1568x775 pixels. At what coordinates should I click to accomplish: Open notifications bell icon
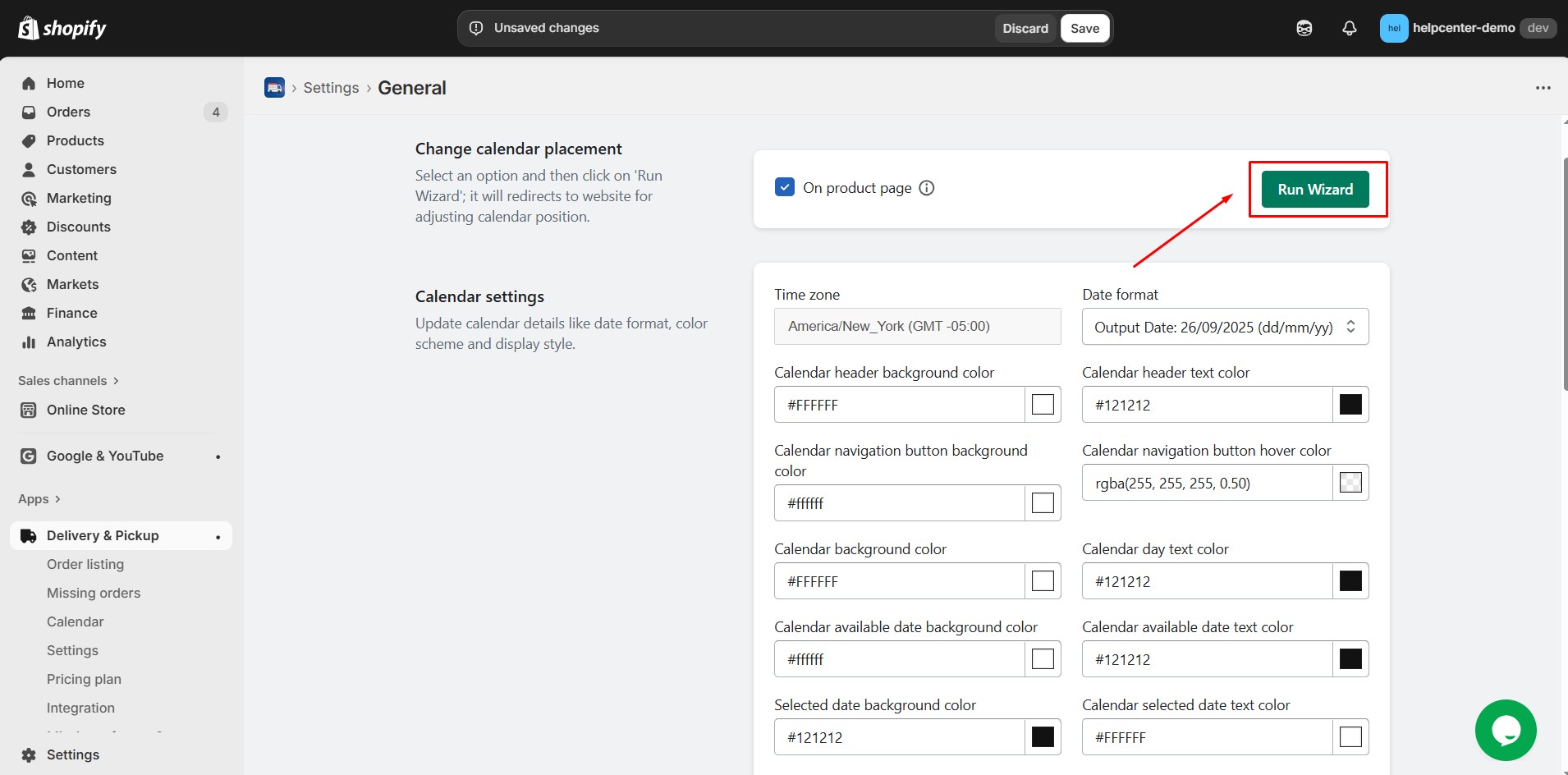[1349, 29]
